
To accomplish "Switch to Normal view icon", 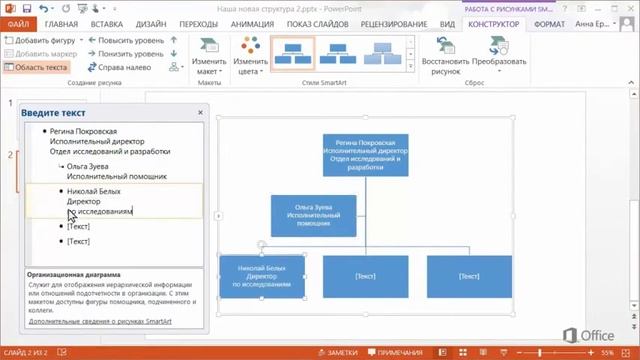I will [442, 353].
